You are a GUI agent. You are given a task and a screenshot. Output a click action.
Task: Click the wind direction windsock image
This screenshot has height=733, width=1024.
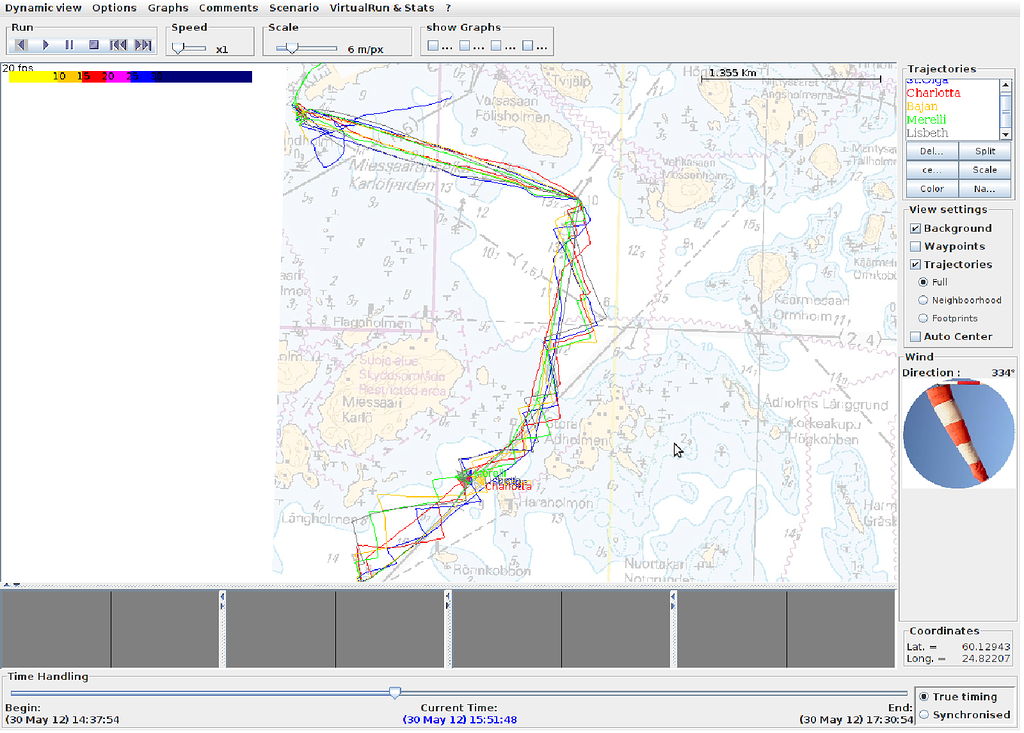tap(958, 434)
